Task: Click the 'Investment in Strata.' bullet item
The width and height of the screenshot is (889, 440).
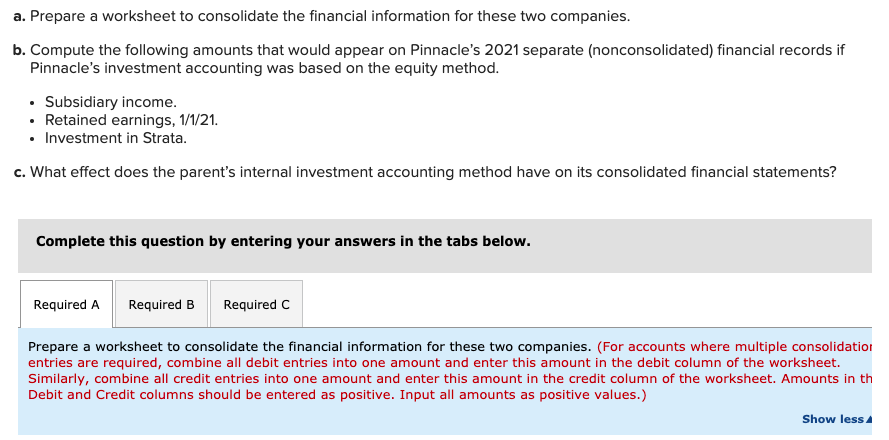Action: 116,138
